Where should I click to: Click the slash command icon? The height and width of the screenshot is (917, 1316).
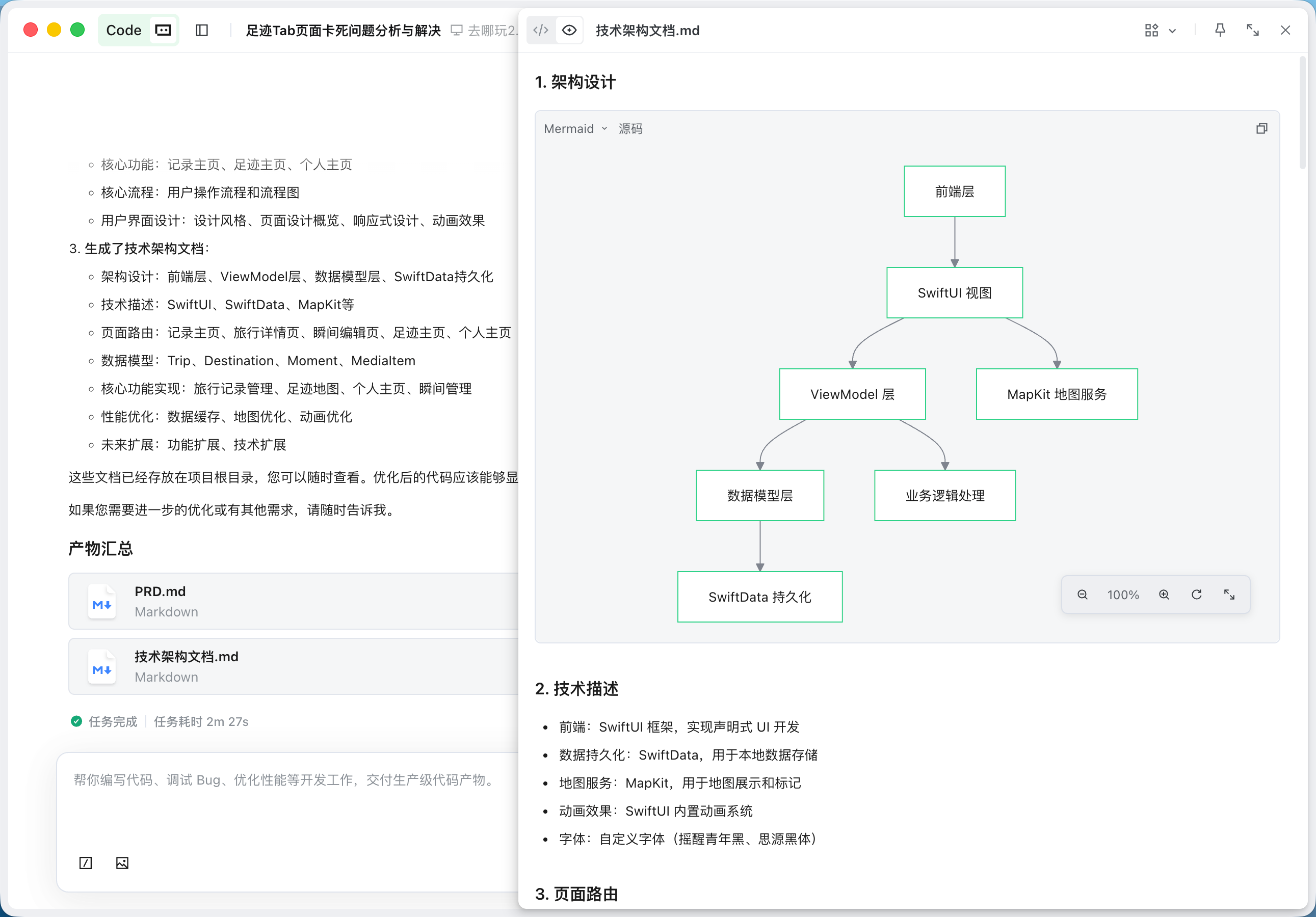pyautogui.click(x=86, y=863)
